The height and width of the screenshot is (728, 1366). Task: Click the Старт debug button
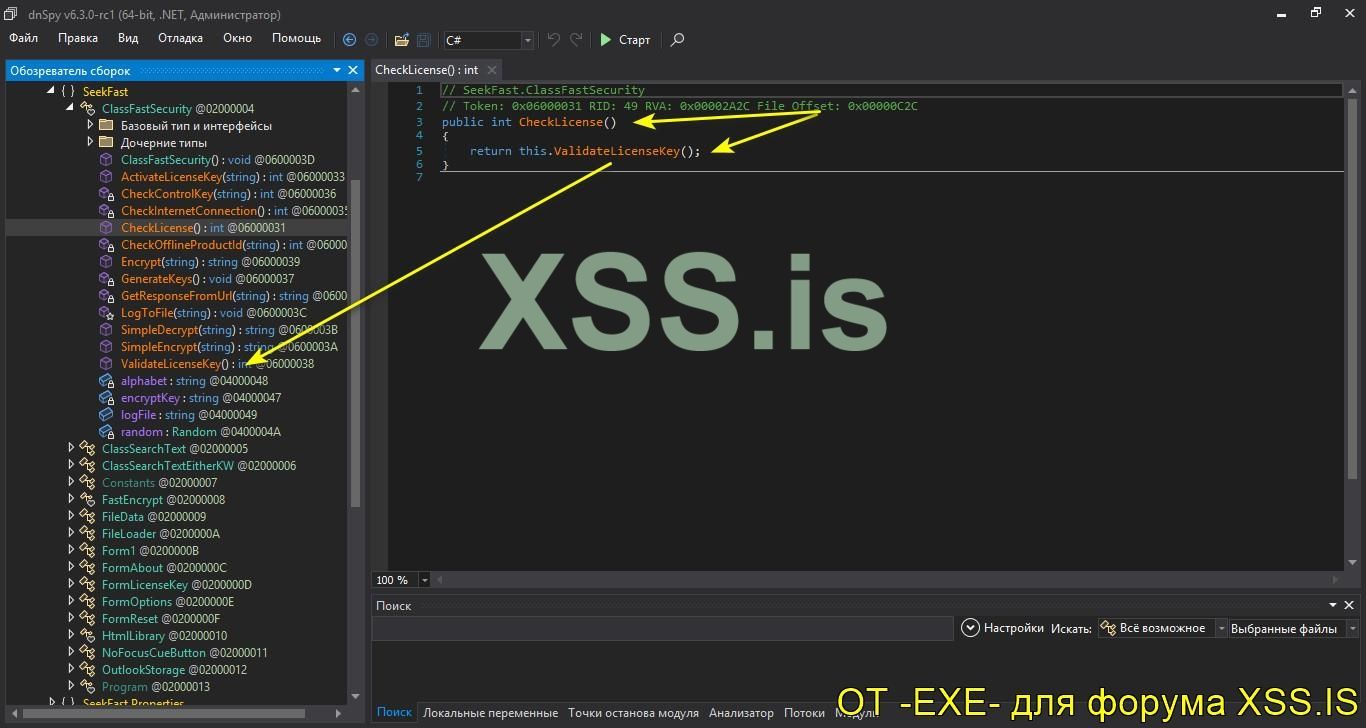coord(625,40)
